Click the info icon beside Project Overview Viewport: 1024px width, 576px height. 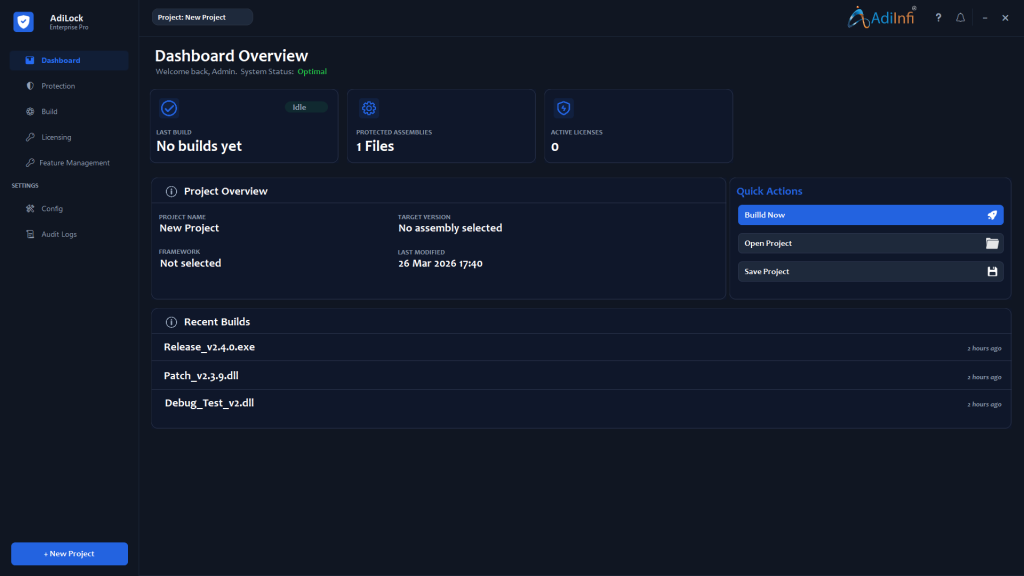[x=170, y=191]
